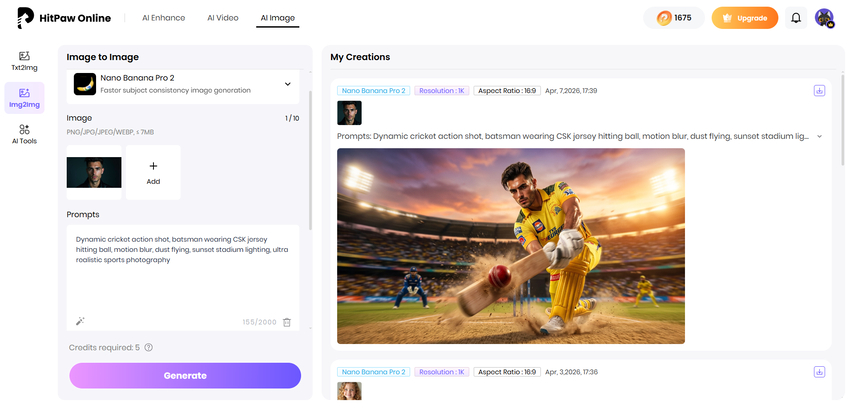Screen dimensions: 854x409
Task: Download the second creation from Apr 3
Action: tap(819, 372)
